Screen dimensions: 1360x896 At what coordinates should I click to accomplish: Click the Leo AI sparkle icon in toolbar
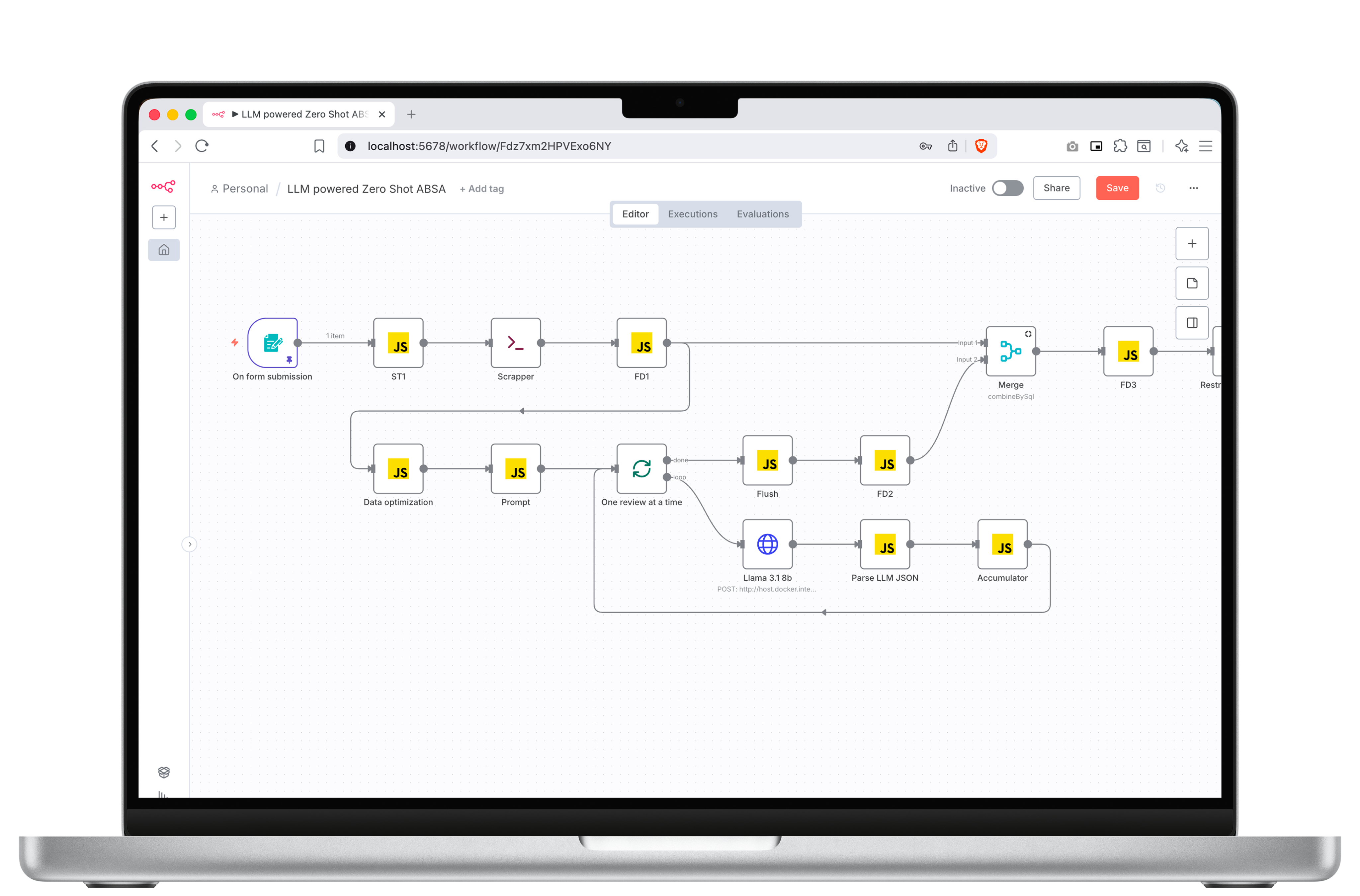(x=1182, y=146)
